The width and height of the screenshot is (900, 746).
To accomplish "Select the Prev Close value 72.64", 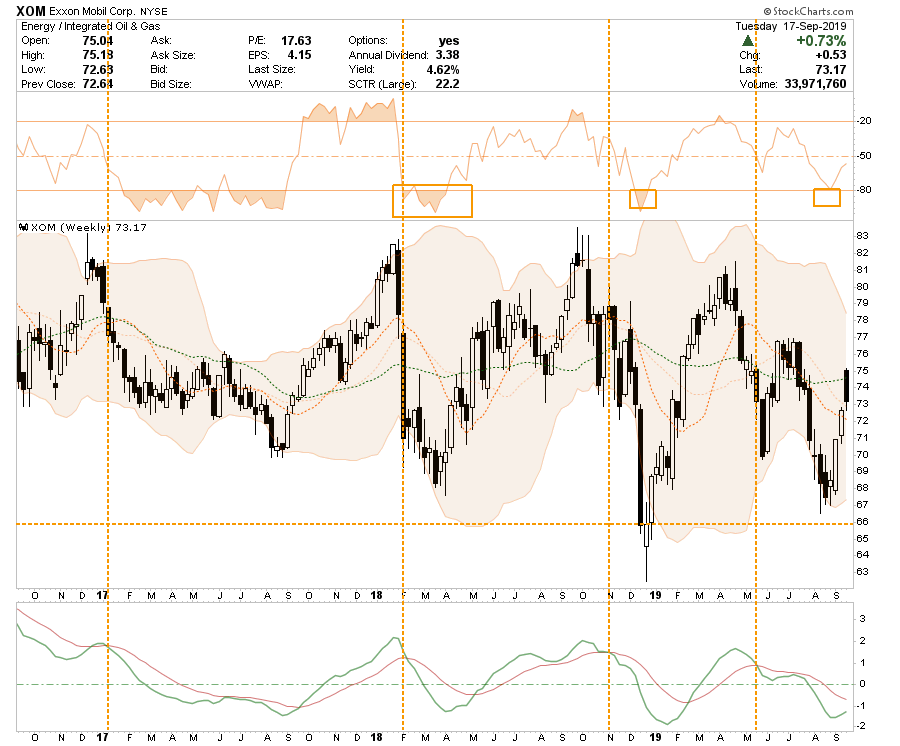I will 98,84.
